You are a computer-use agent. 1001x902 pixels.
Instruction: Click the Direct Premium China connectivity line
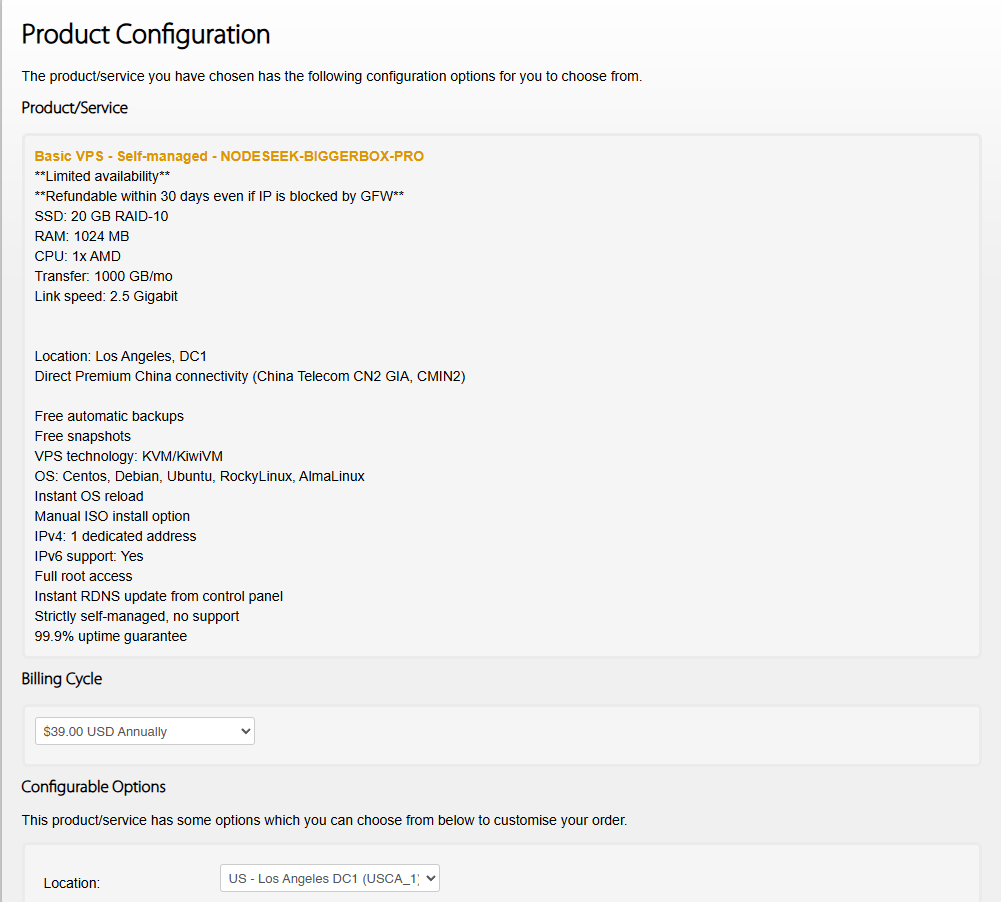[x=250, y=376]
